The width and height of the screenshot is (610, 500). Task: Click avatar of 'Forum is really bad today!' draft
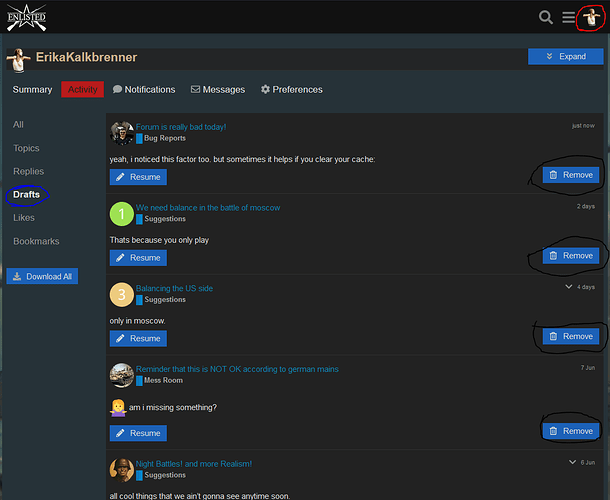coord(121,133)
